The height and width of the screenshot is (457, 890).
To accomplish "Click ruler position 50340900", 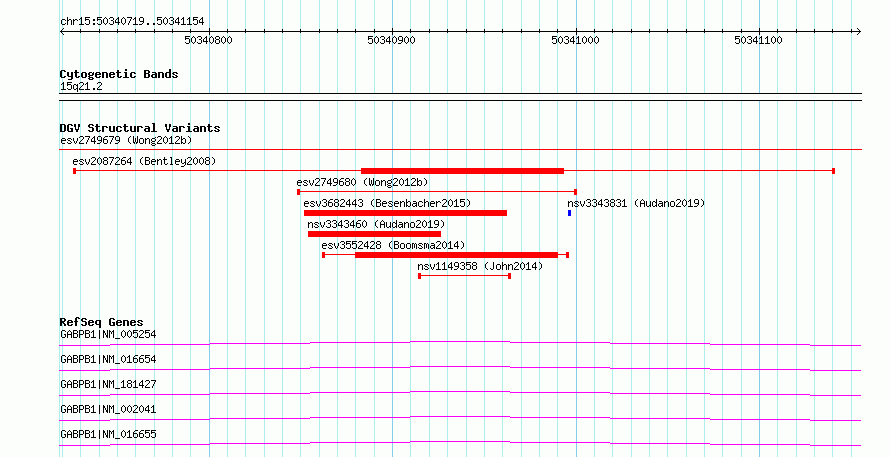I will pyautogui.click(x=392, y=40).
